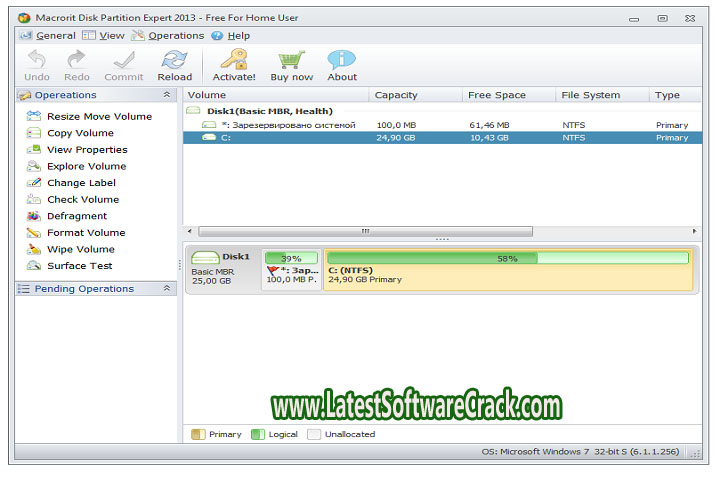Click the scrollbar right arrow
This screenshot has height=480, width=720.
(694, 231)
